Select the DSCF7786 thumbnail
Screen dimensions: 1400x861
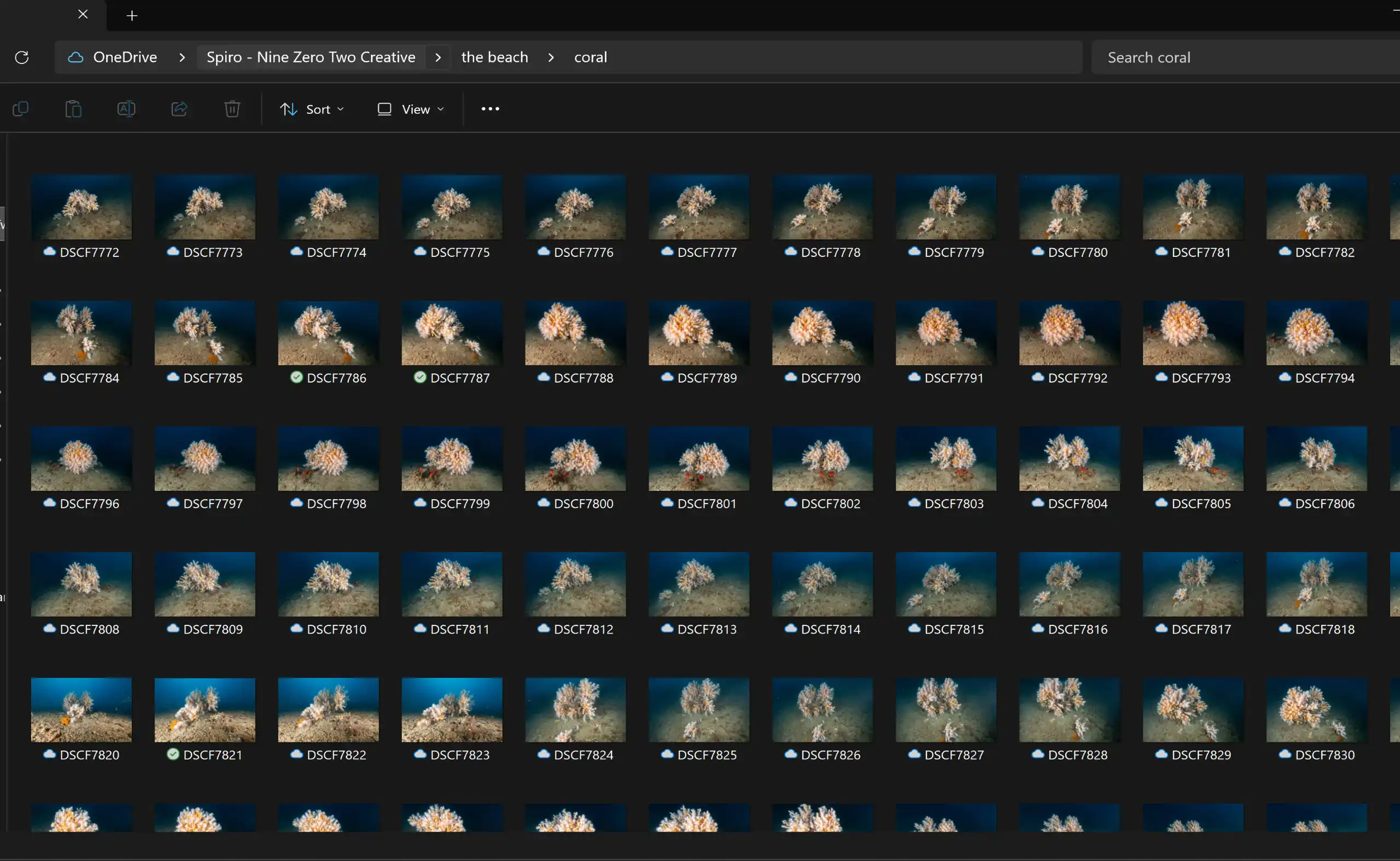328,333
